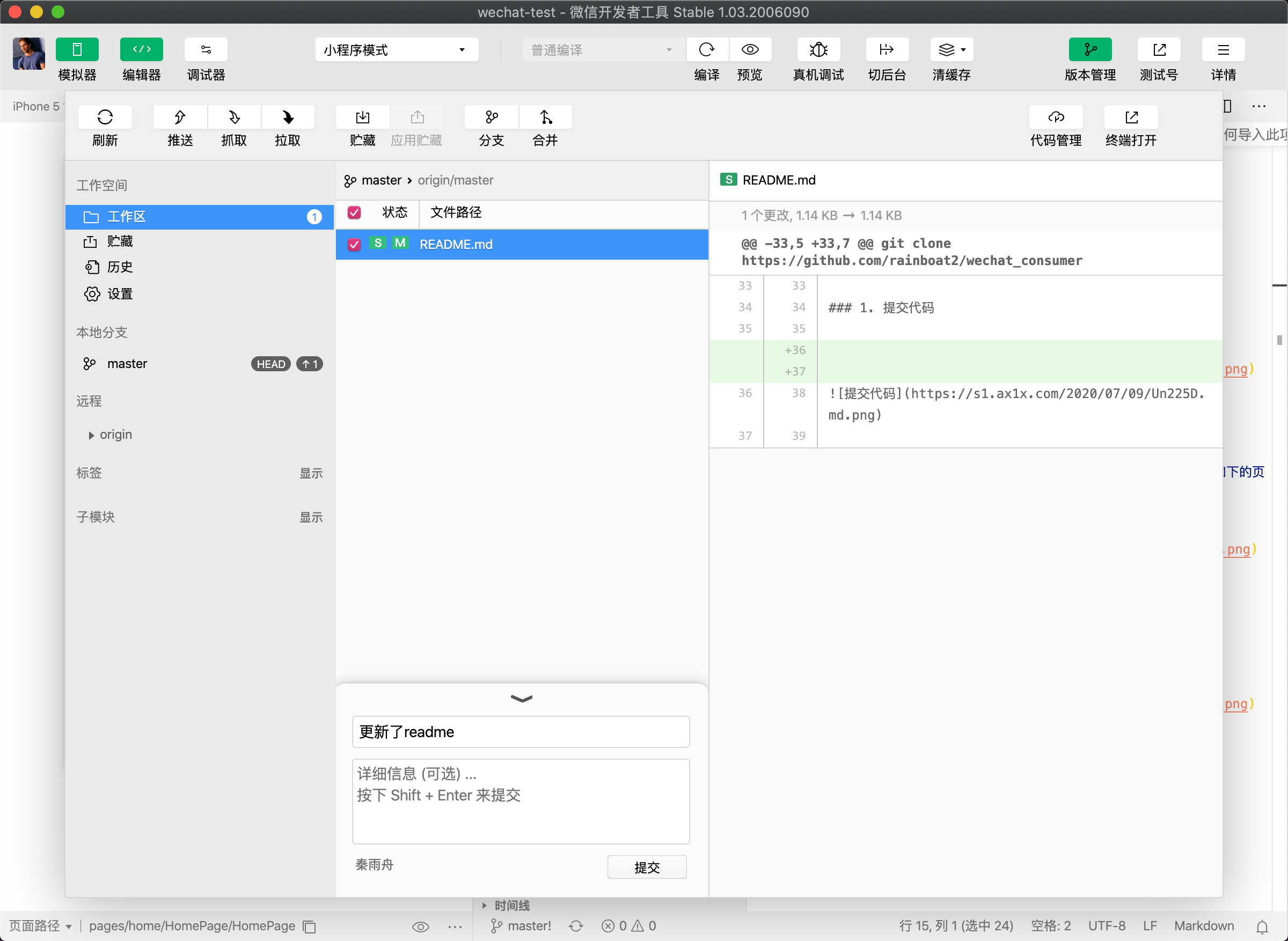Show the 标签 tags section

pos(311,473)
